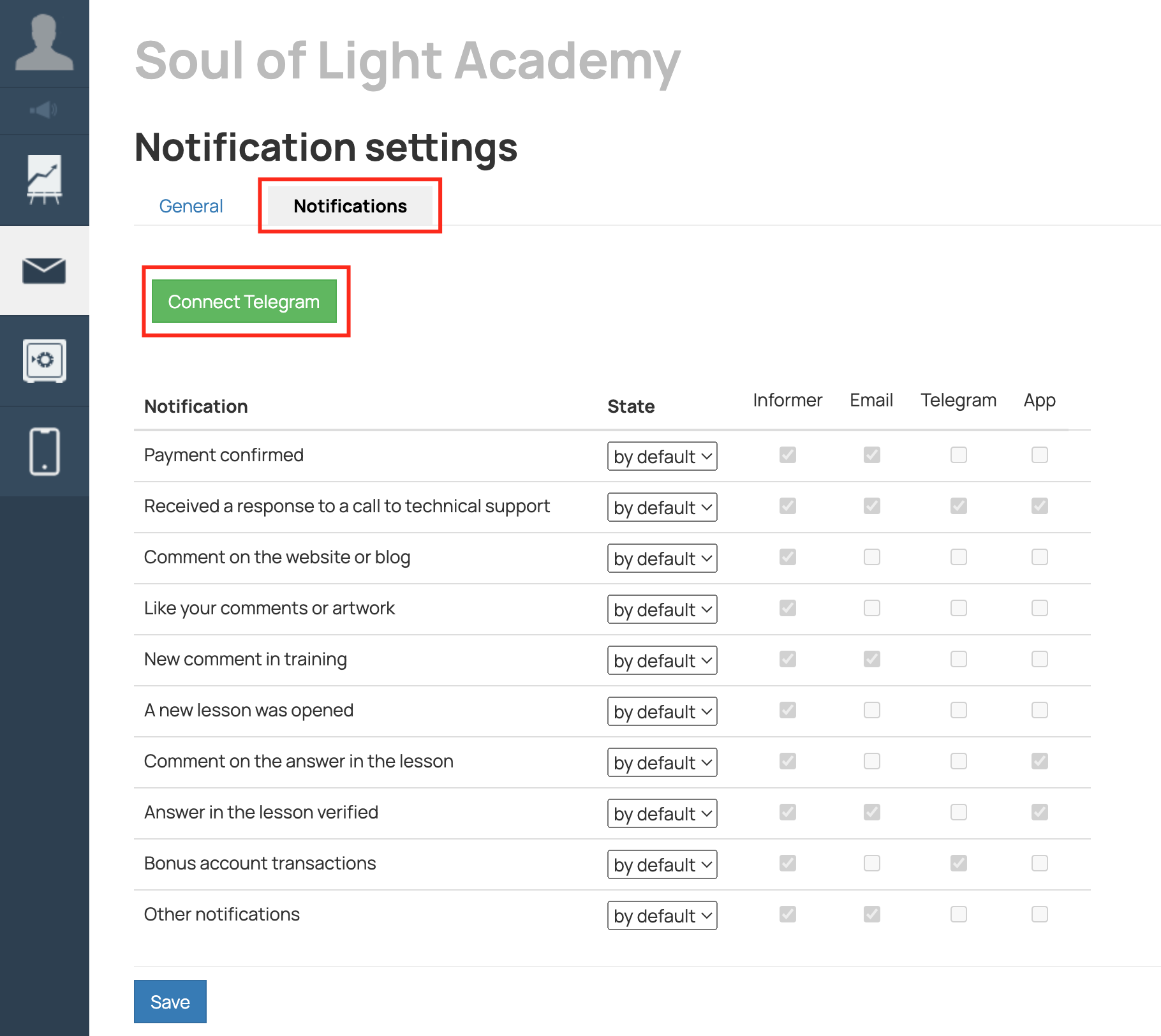Screen dimensions: 1161x1036
Task: Open the user profile avatar icon
Action: point(44,43)
